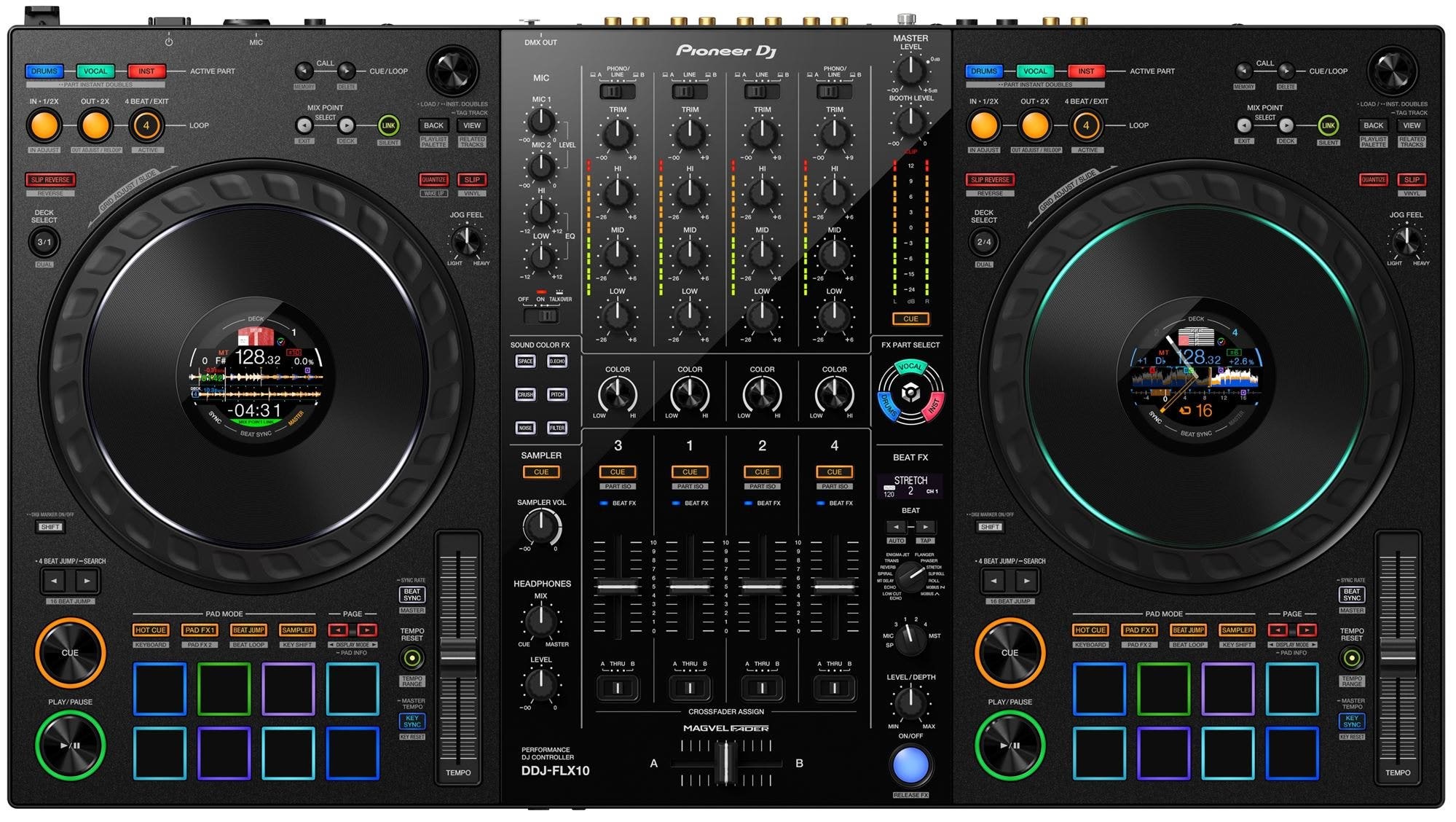Tap the right deck round CUE button
Viewport: 1456px width, 822px height.
click(1010, 652)
